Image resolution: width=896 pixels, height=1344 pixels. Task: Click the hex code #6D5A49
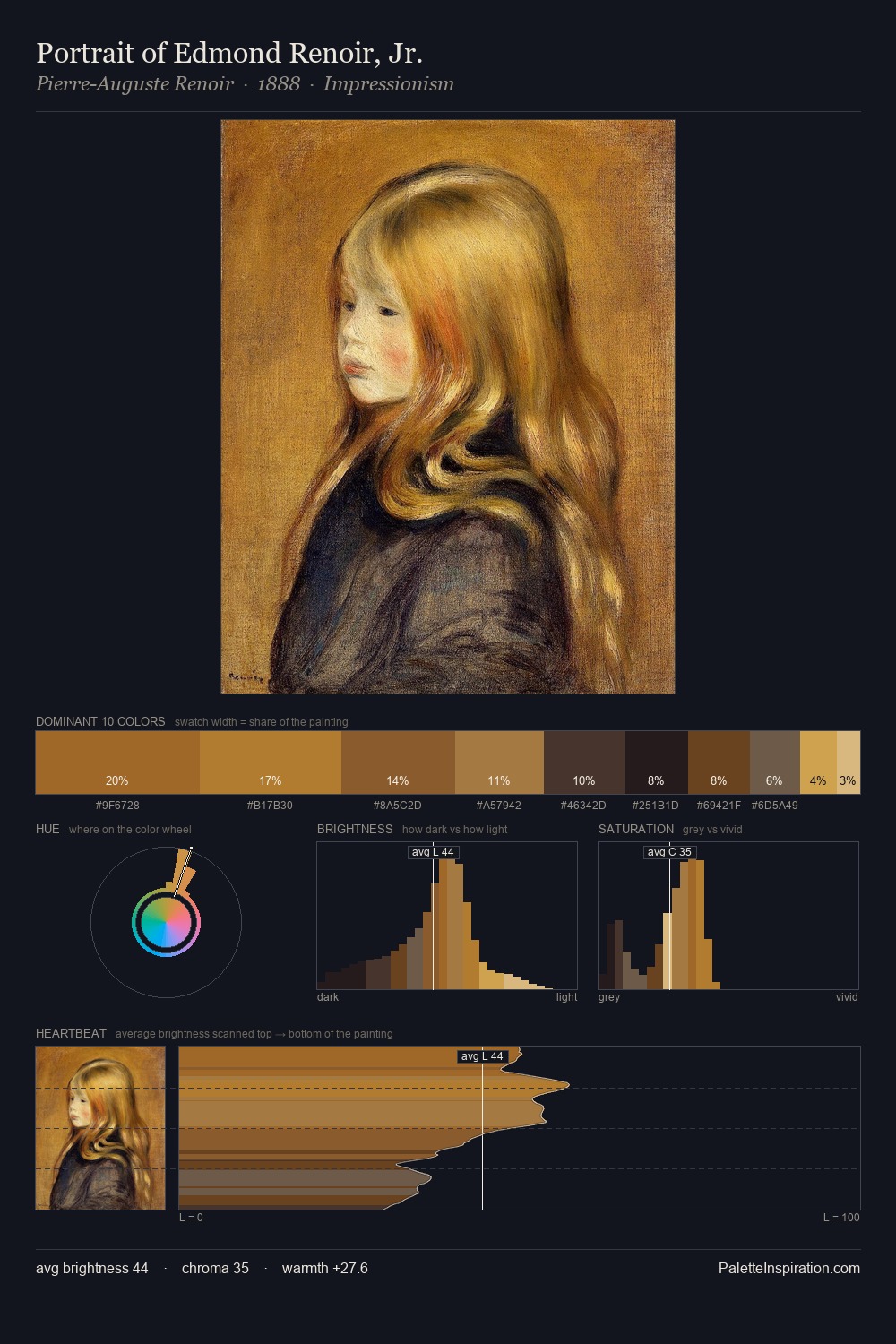click(x=774, y=806)
